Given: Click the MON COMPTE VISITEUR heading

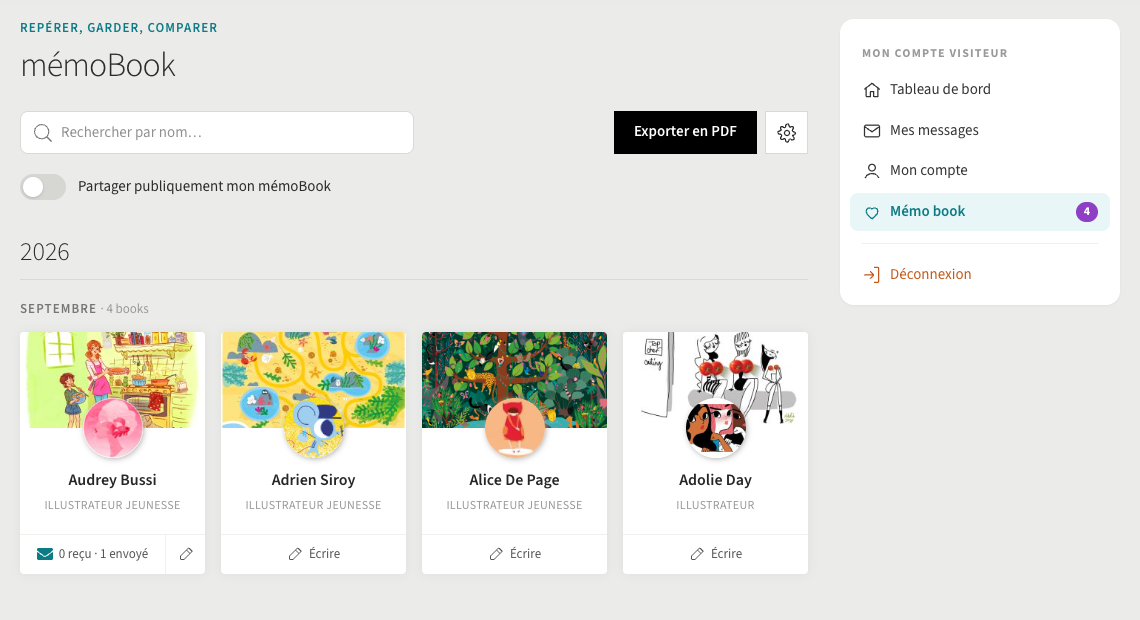Looking at the screenshot, I should click(935, 53).
